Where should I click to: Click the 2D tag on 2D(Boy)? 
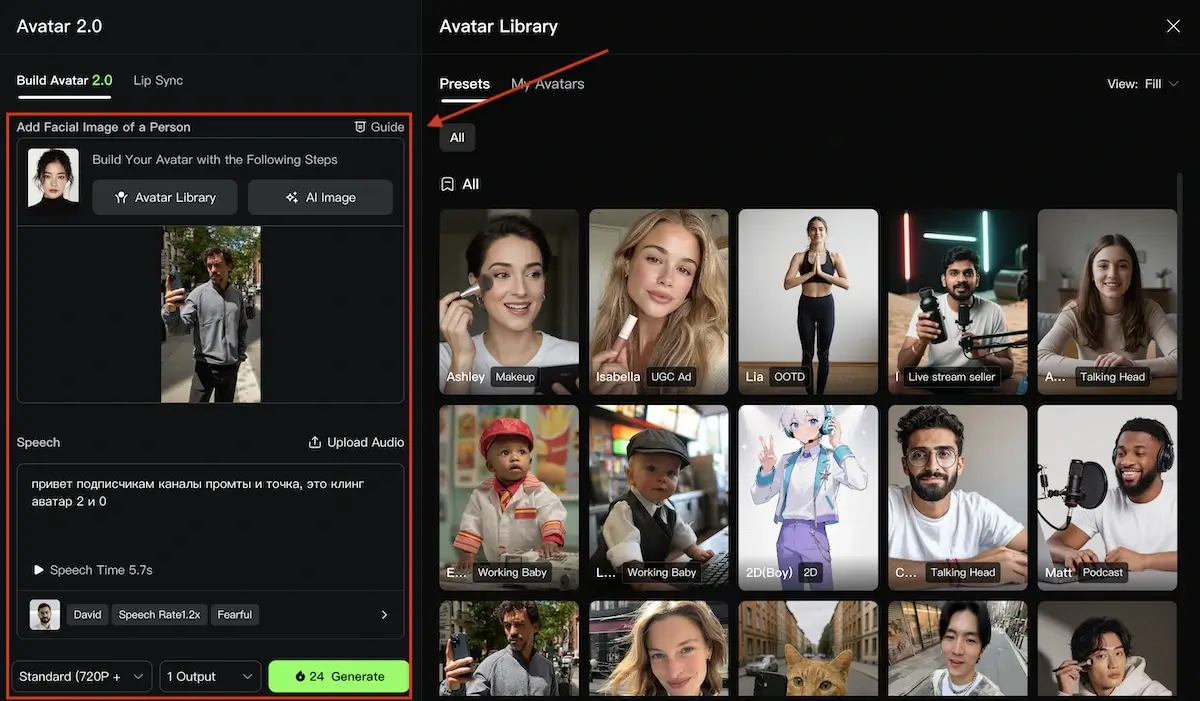(811, 573)
